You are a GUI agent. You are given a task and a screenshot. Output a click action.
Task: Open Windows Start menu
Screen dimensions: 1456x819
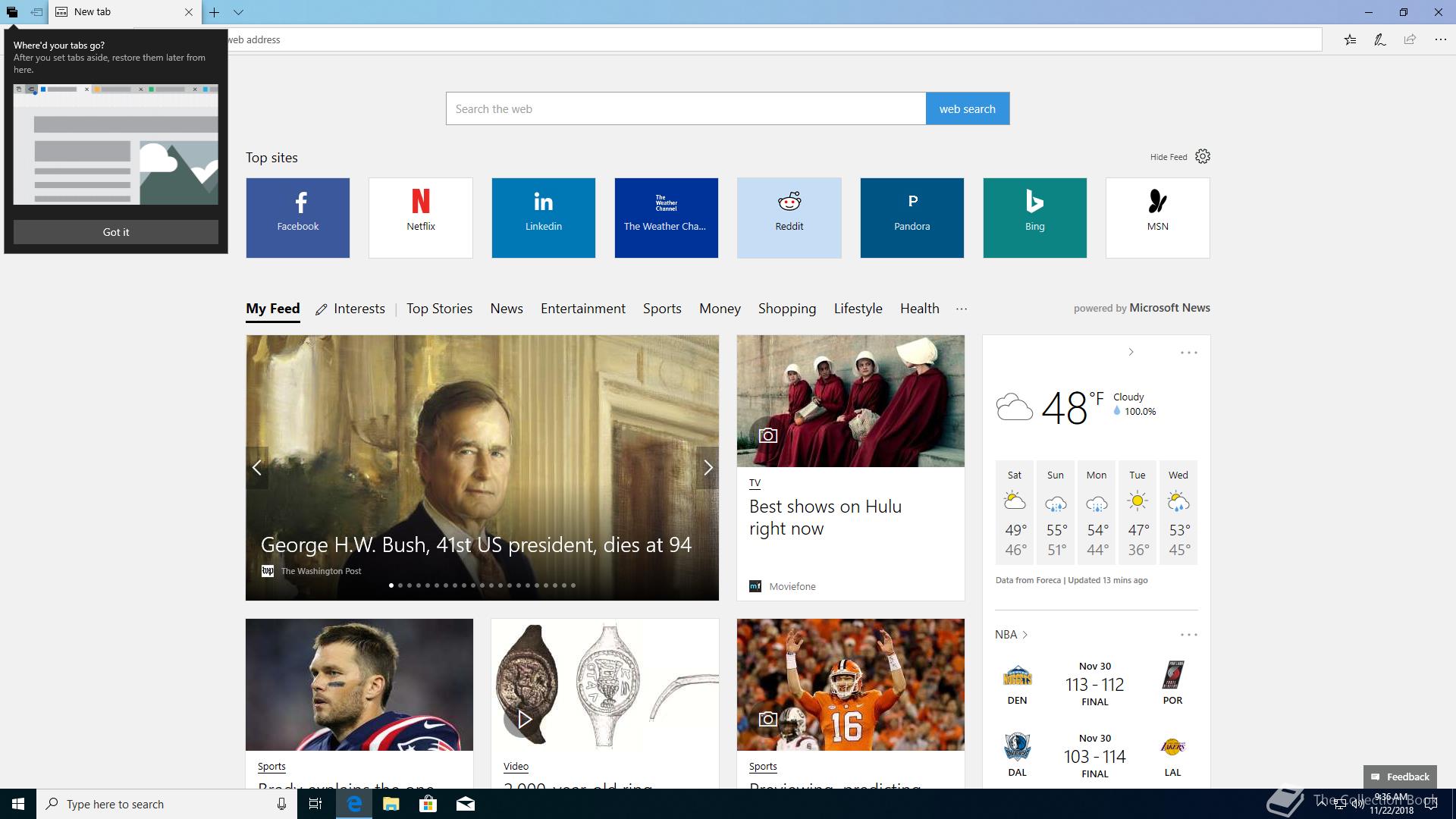[x=18, y=804]
